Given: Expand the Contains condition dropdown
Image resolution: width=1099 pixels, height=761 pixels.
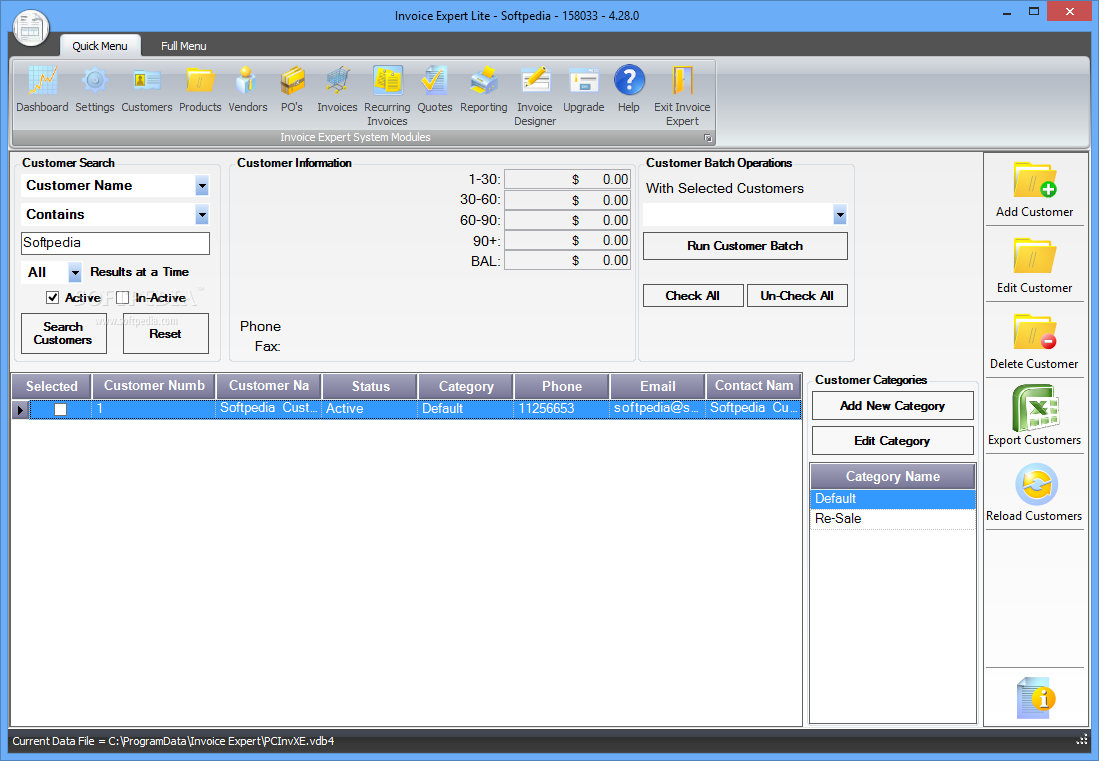Looking at the screenshot, I should click(x=202, y=214).
